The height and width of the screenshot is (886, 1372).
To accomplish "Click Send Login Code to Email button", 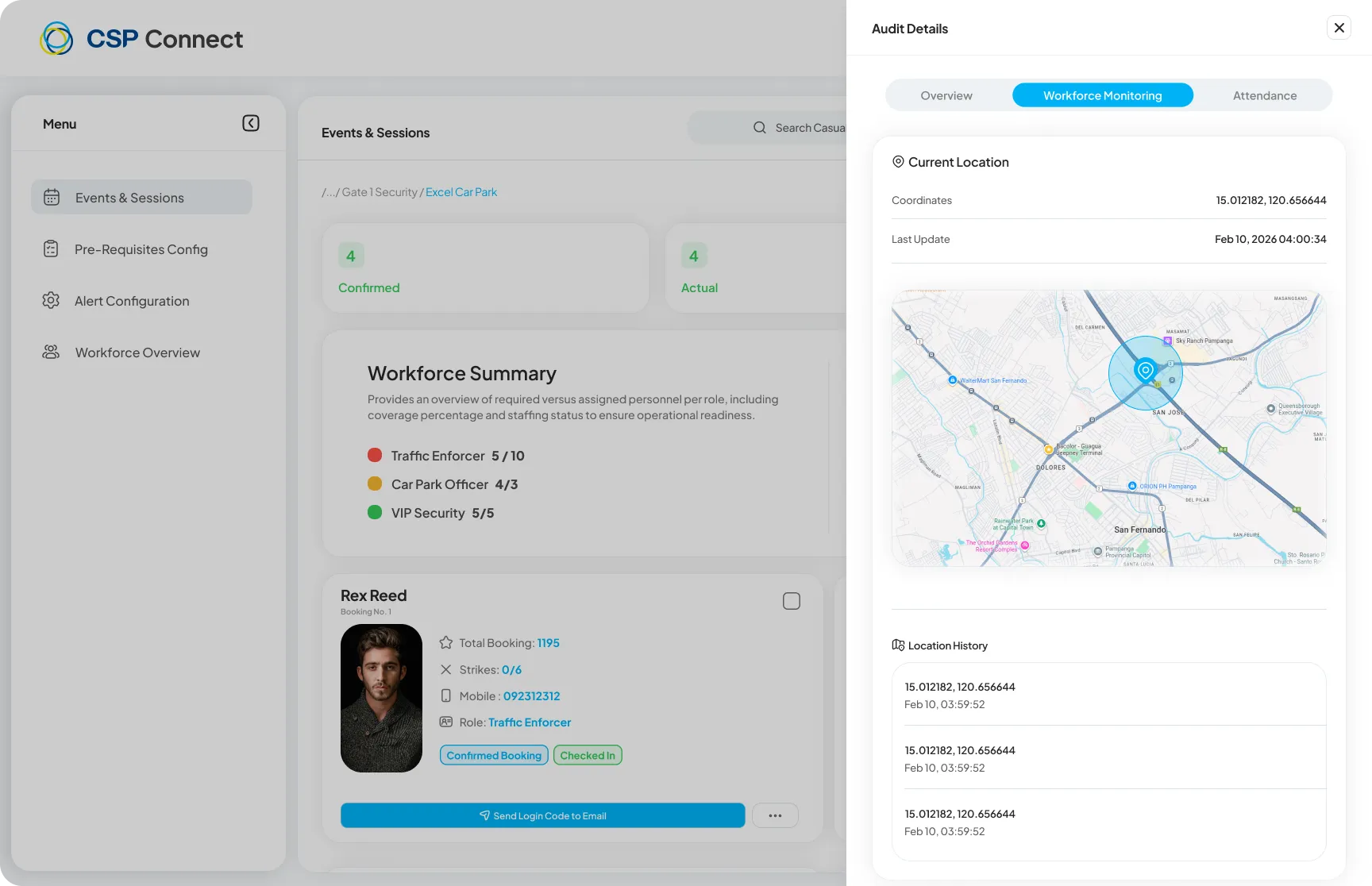I will click(543, 815).
